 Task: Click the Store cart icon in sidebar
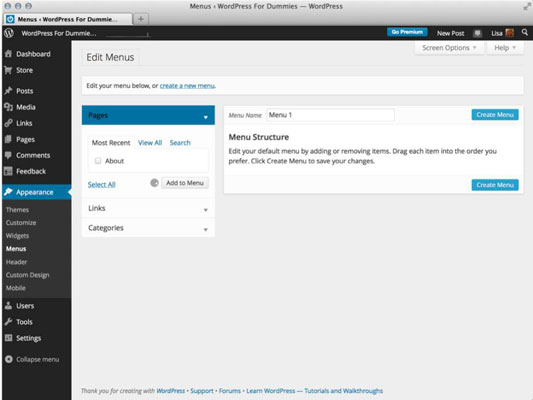coord(8,70)
